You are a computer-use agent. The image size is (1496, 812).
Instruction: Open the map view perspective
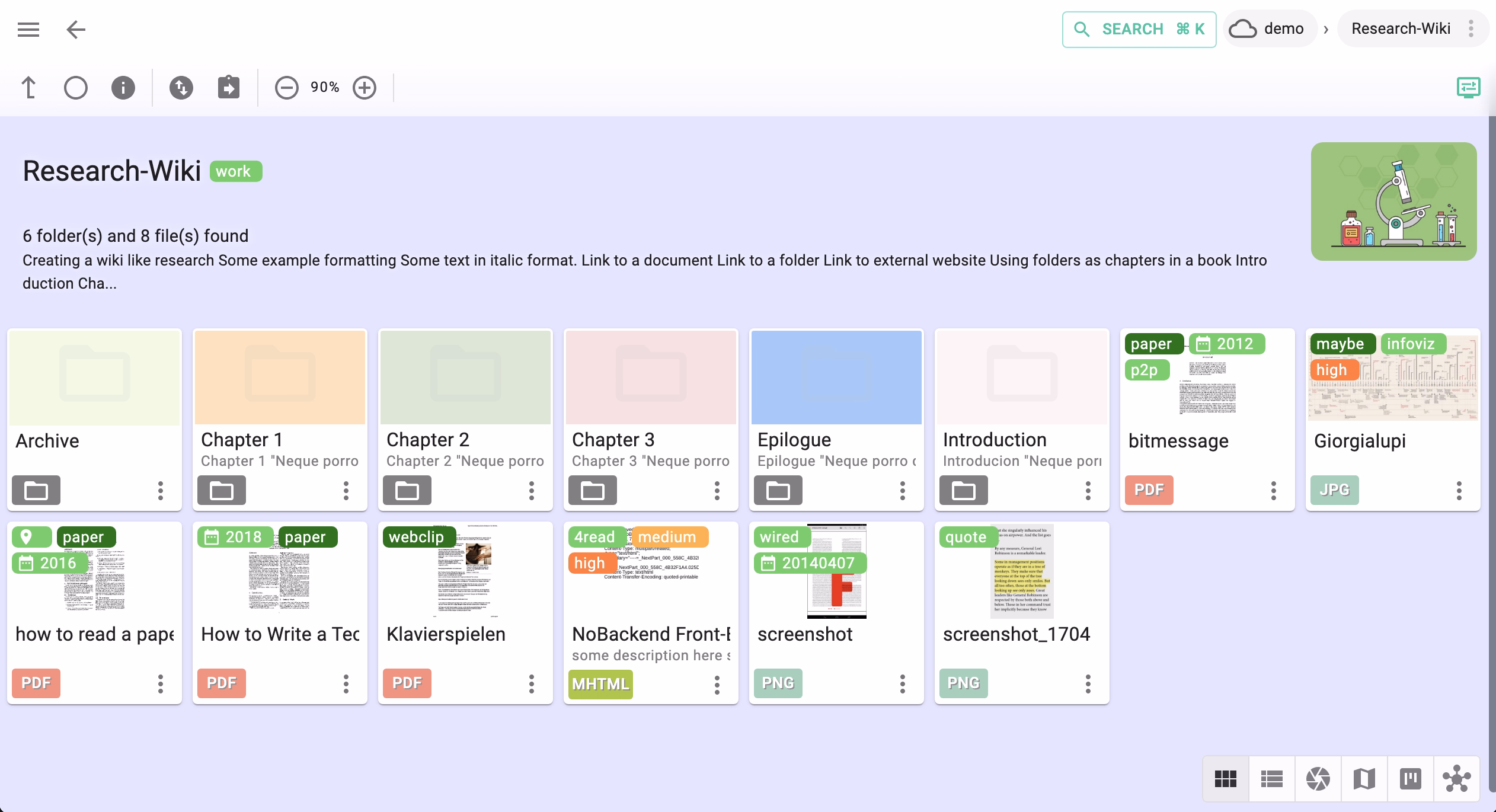[1364, 778]
